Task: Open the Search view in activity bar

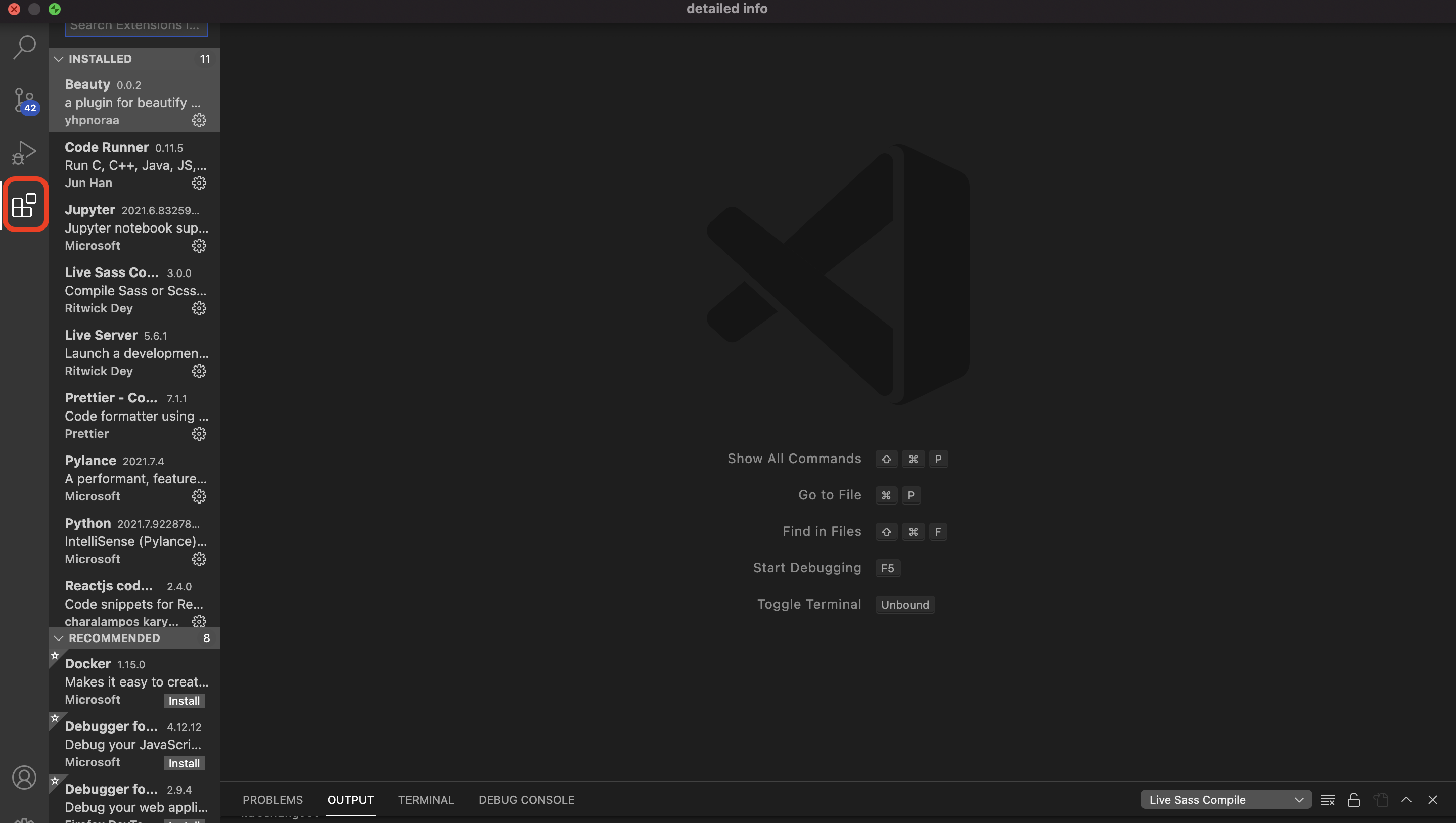Action: click(24, 48)
